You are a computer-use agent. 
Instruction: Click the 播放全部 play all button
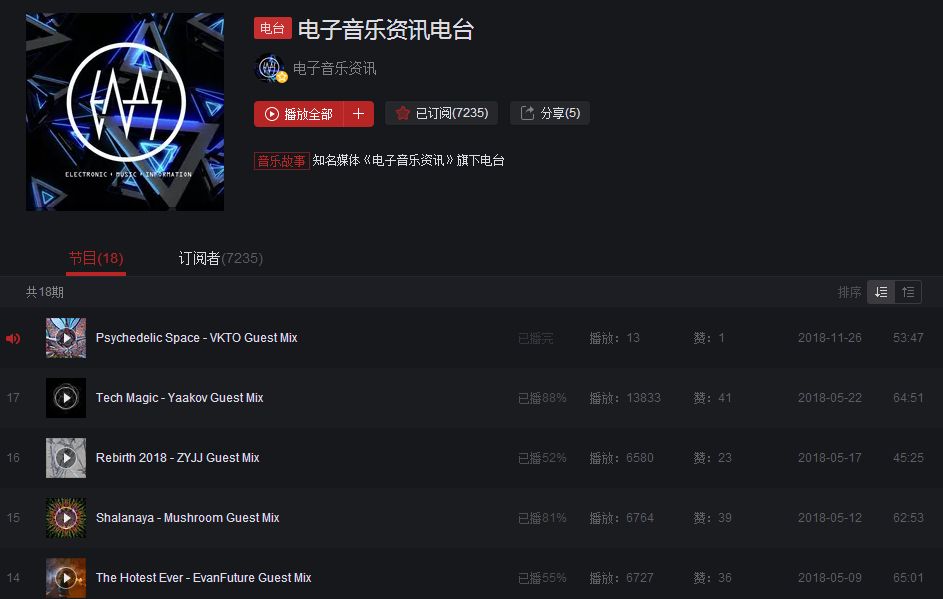click(x=299, y=114)
